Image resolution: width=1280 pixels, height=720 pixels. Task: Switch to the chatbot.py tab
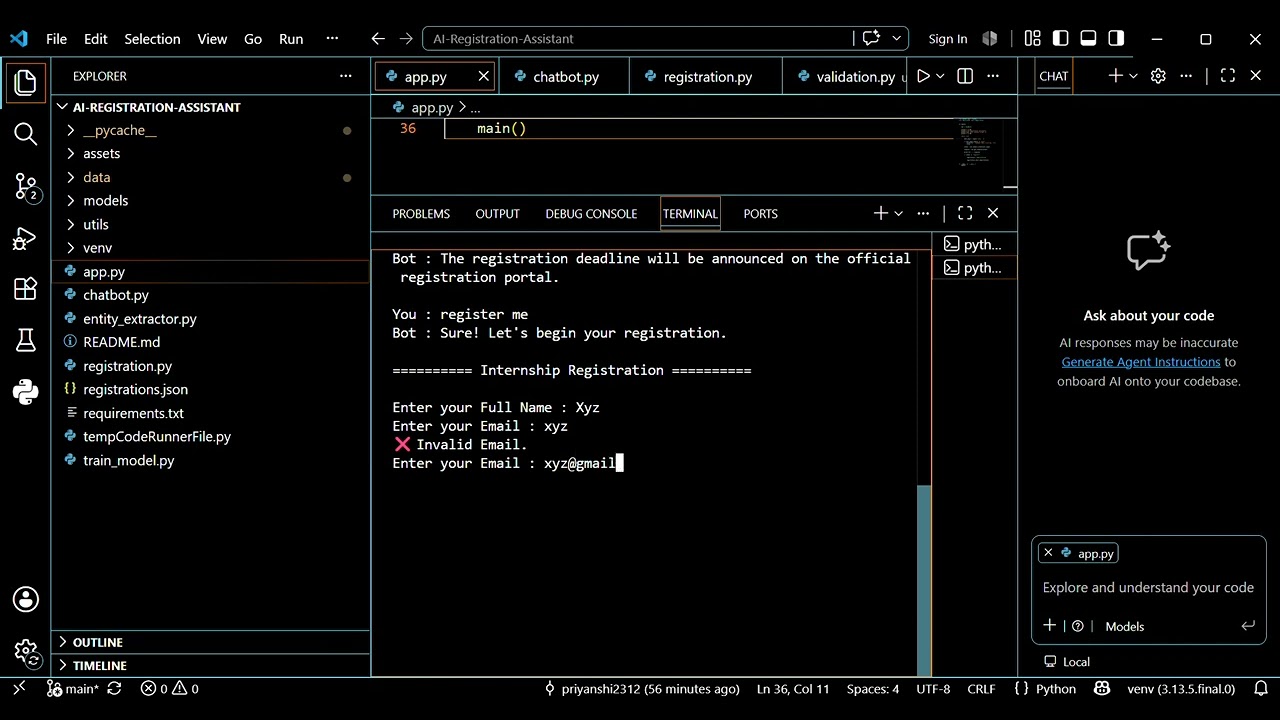coord(564,77)
